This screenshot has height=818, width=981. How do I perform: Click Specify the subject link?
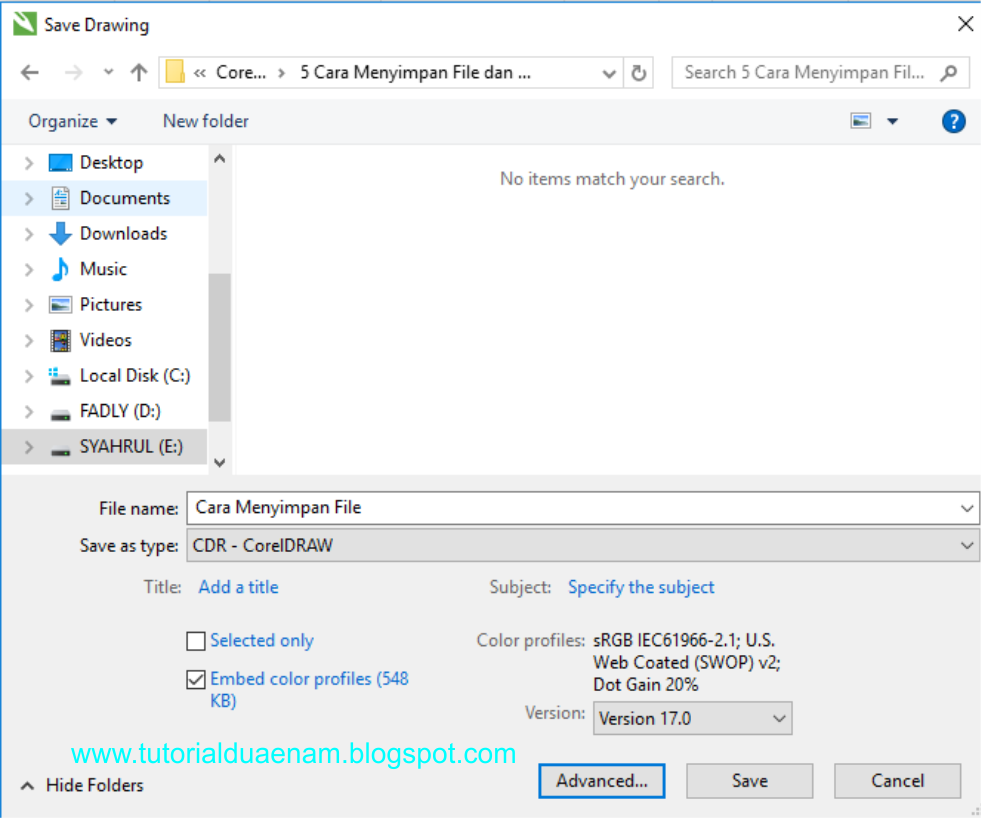[641, 587]
